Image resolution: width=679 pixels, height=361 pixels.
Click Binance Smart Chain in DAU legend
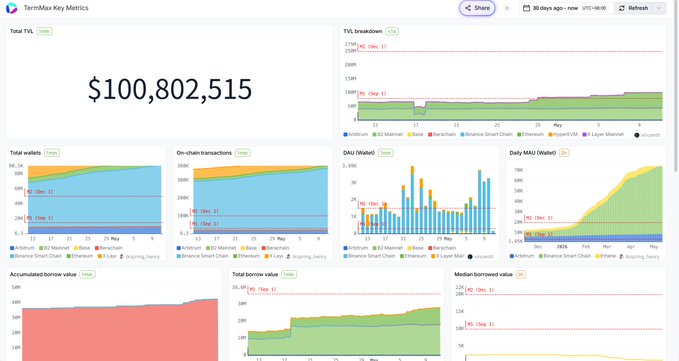369,256
